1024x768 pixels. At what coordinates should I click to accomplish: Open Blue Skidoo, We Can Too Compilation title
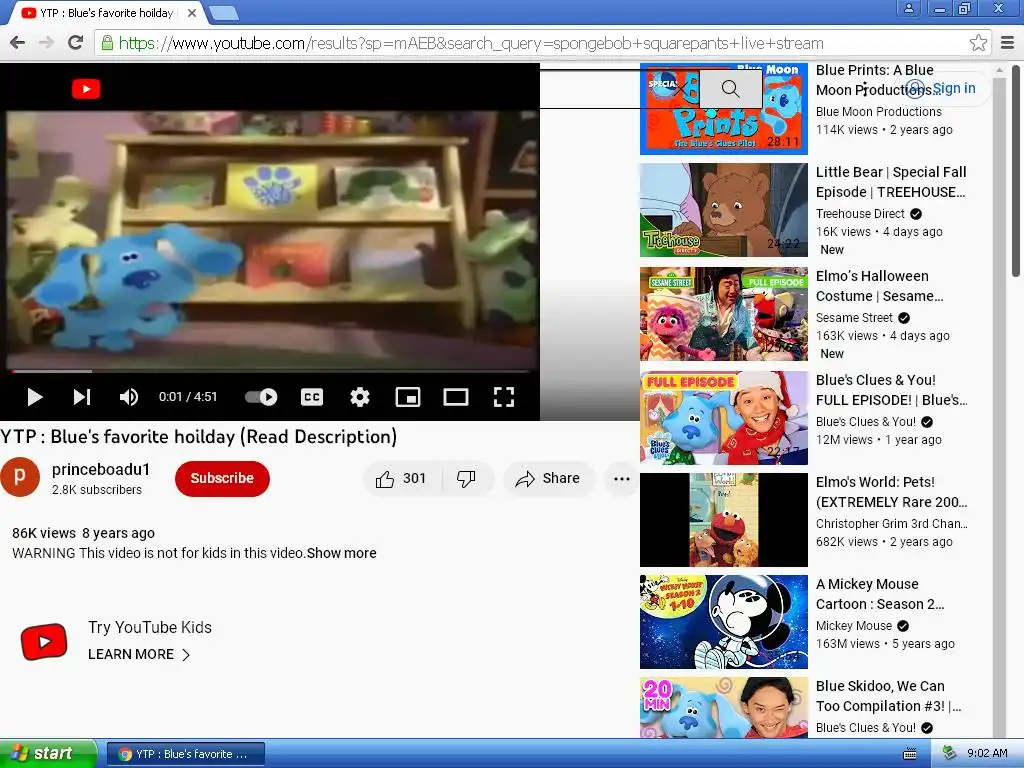[x=888, y=696]
